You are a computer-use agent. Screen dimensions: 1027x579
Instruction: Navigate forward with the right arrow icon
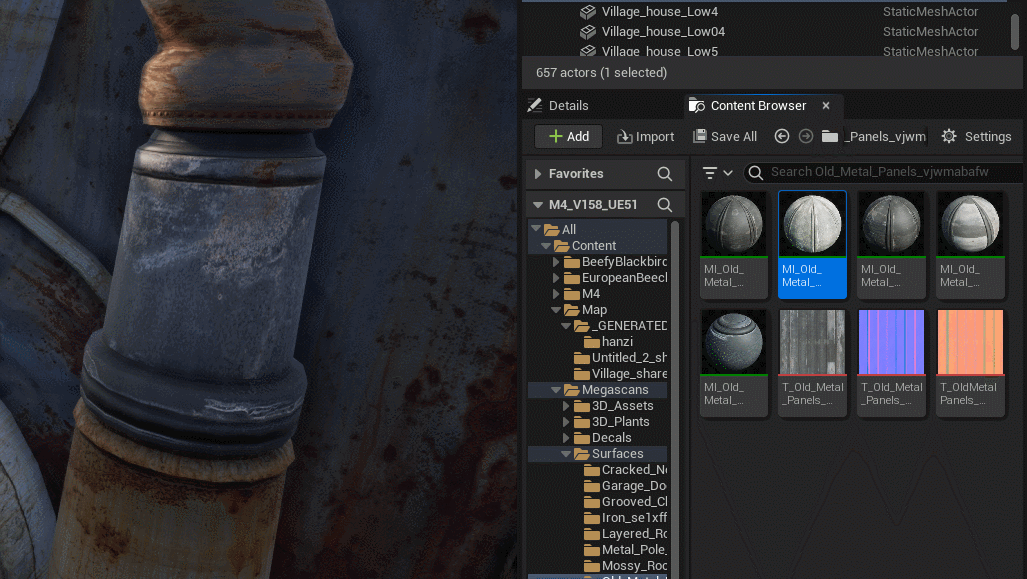tap(806, 137)
